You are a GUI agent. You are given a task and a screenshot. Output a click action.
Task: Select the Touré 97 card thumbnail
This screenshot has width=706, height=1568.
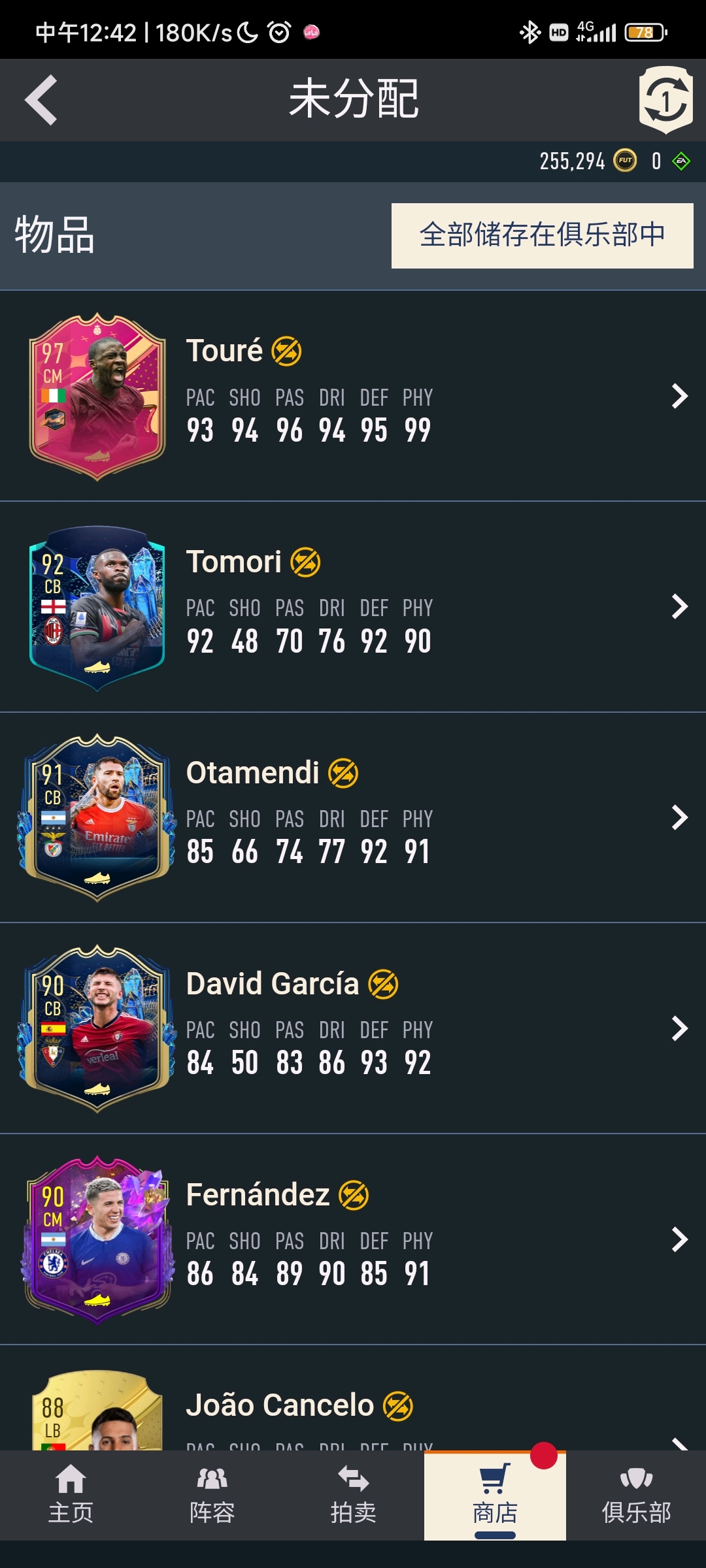tap(97, 397)
